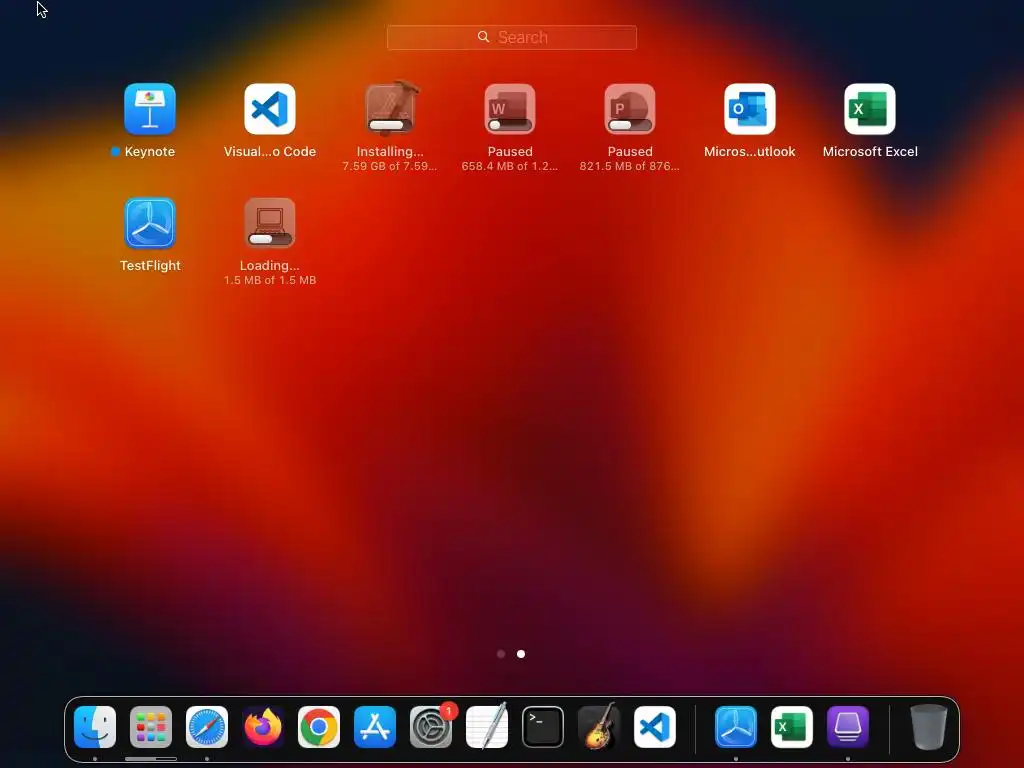Open TestFlight in the Dock
The image size is (1024, 768).
click(x=736, y=727)
